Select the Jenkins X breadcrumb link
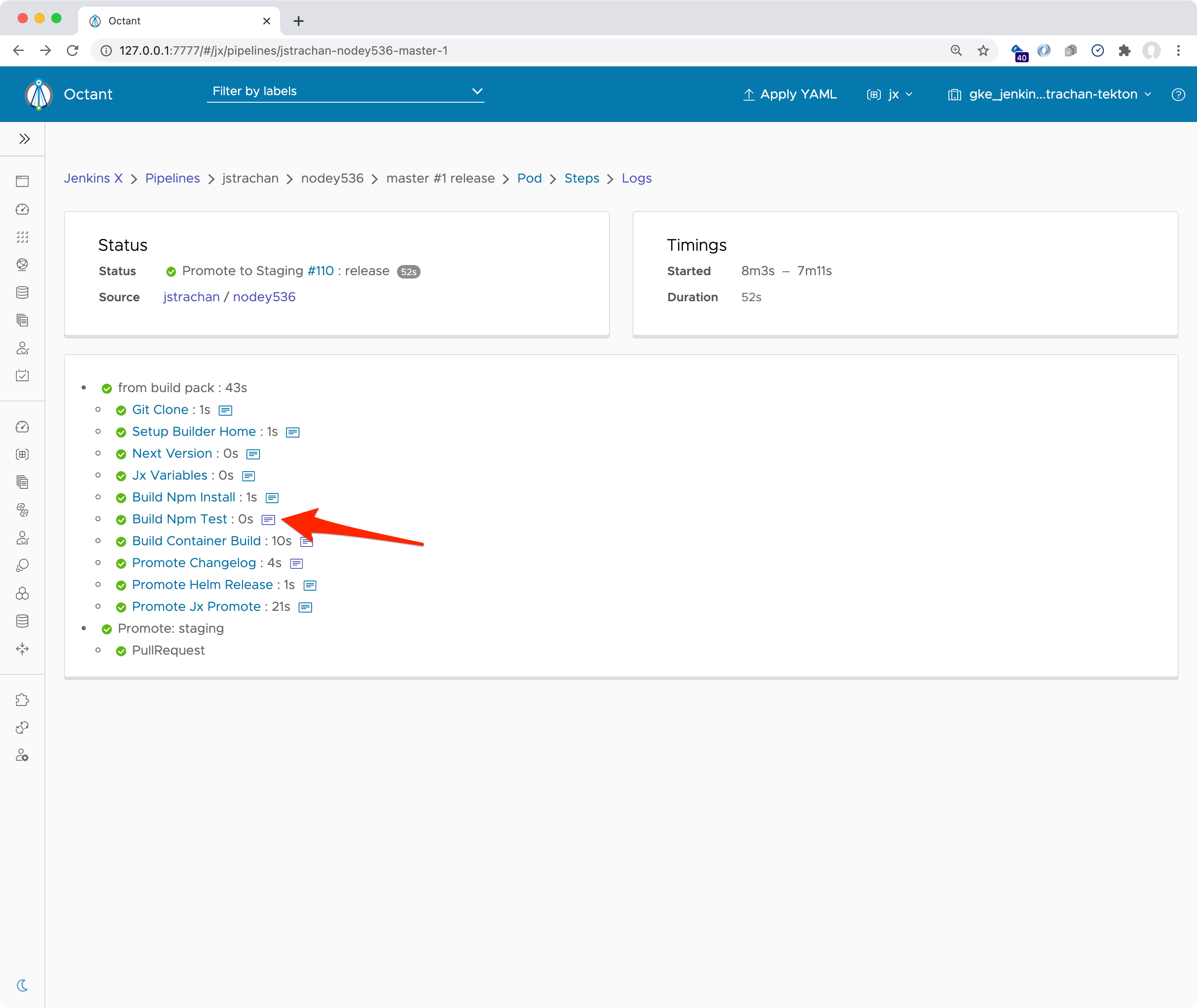The height and width of the screenshot is (1008, 1197). pyautogui.click(x=94, y=178)
